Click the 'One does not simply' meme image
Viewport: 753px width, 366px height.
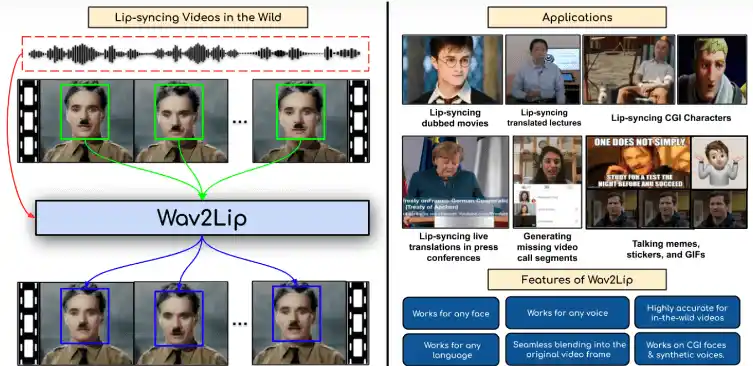638,162
